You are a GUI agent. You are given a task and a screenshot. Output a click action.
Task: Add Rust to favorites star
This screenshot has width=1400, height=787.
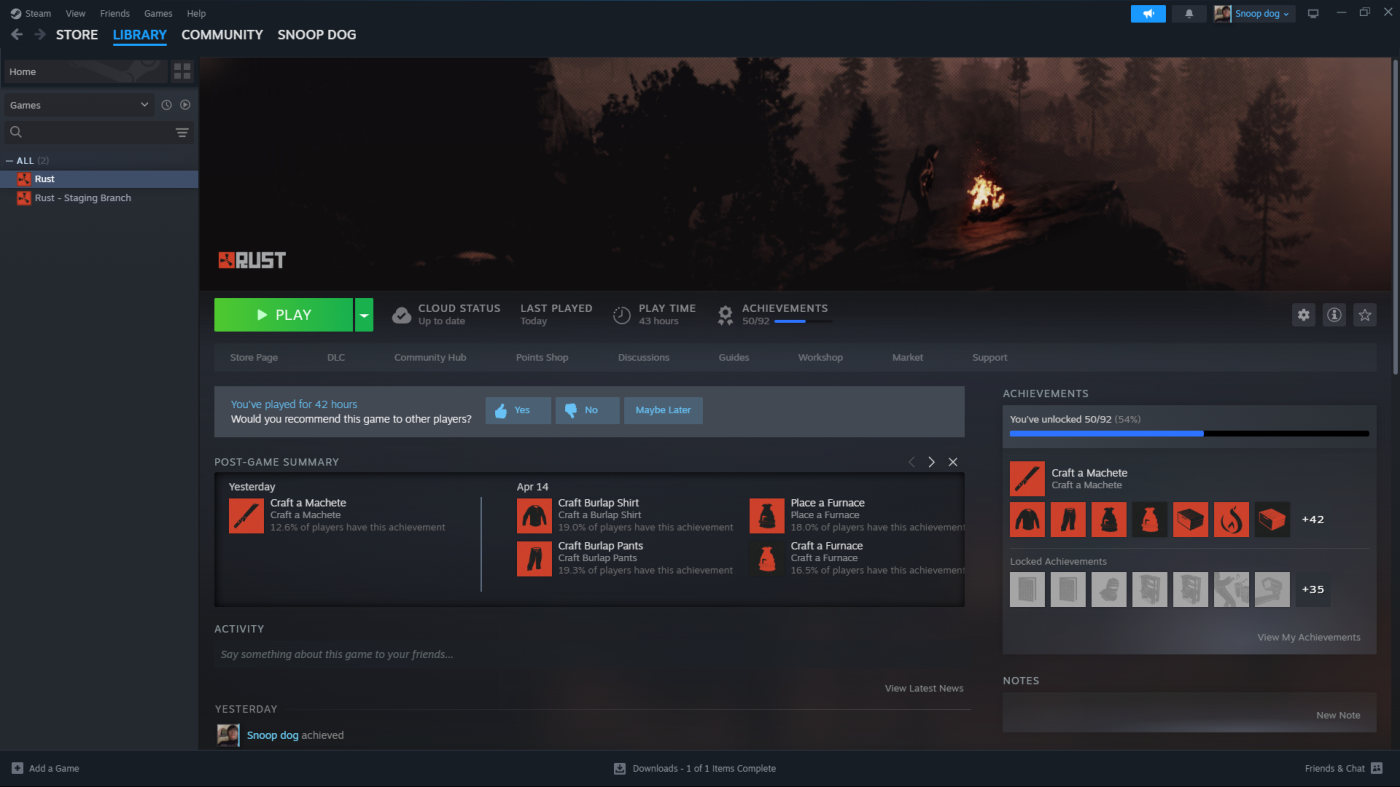click(x=1365, y=315)
